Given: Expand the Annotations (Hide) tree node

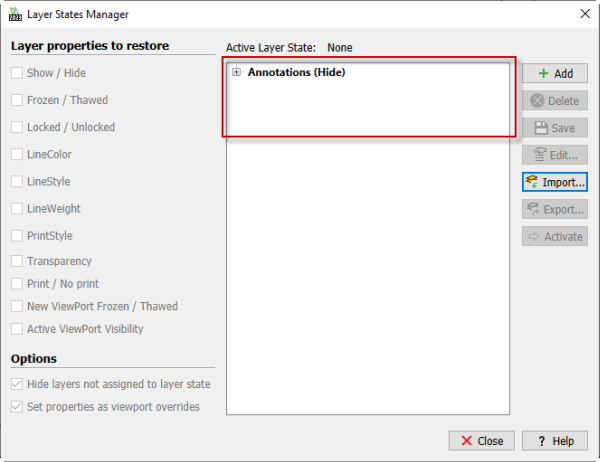Looking at the screenshot, I should (x=236, y=72).
